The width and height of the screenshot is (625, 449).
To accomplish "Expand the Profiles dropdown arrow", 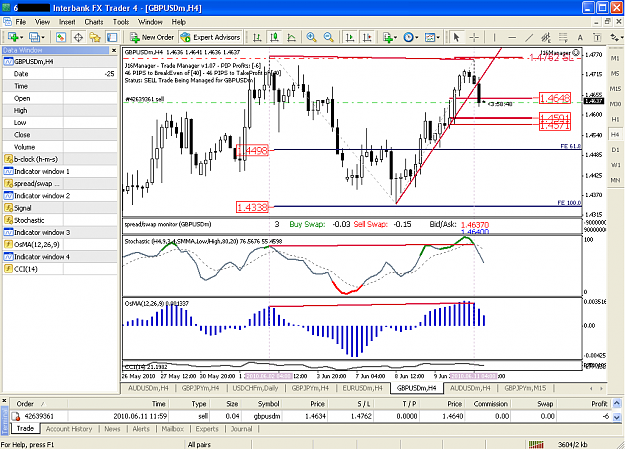I will click(43, 37).
